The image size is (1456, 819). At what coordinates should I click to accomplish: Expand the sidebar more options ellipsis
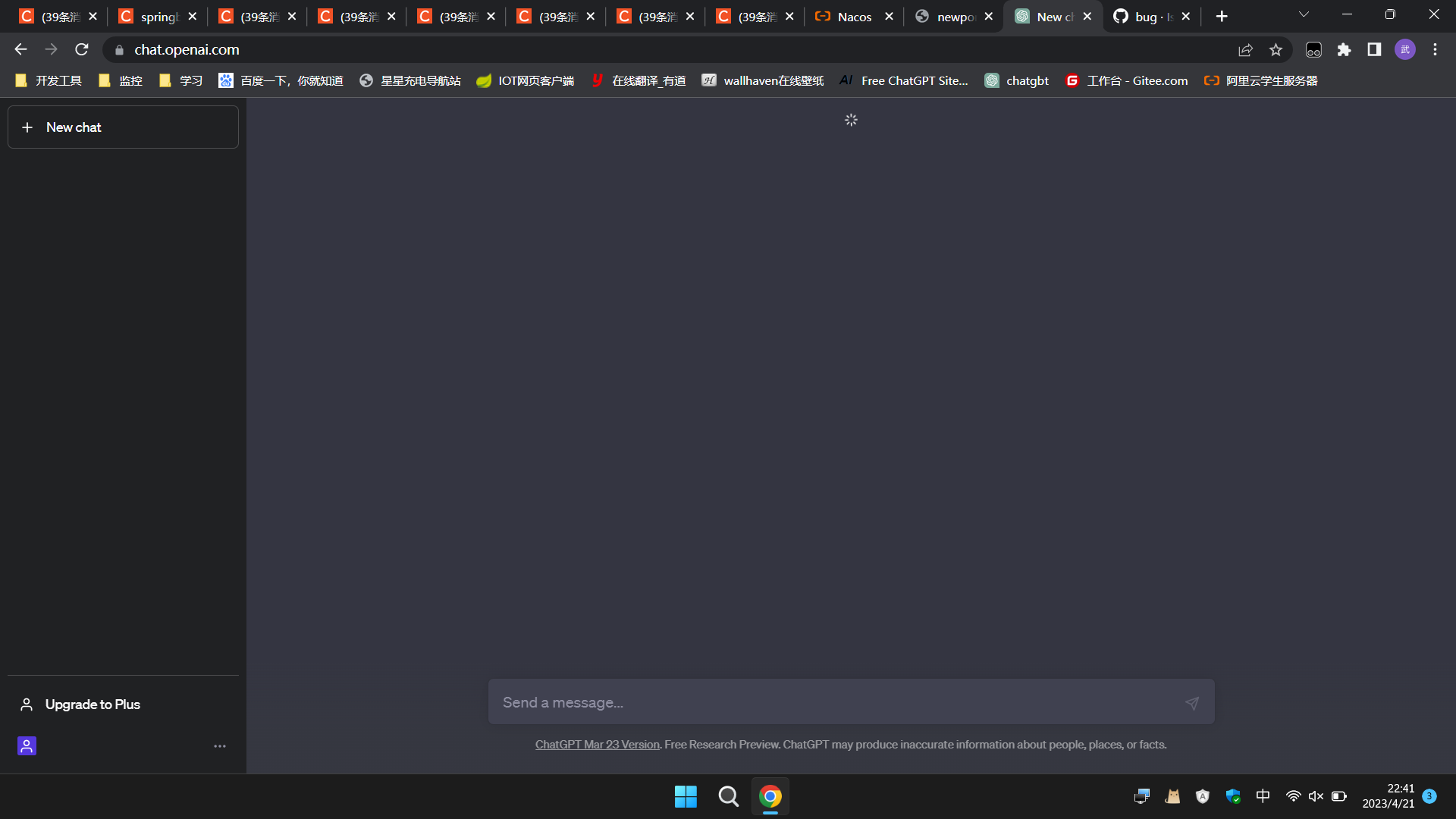point(220,746)
